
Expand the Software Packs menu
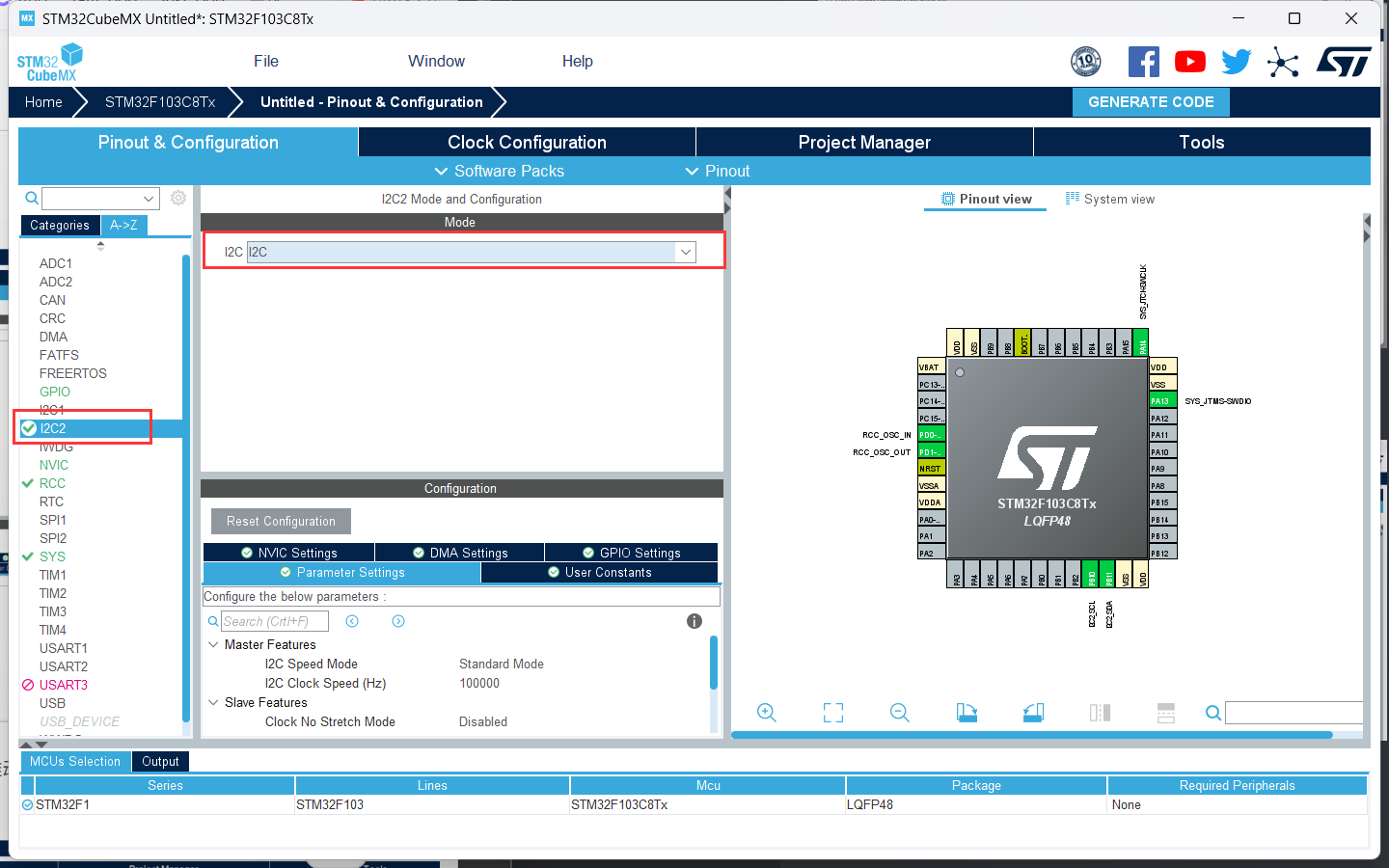500,171
